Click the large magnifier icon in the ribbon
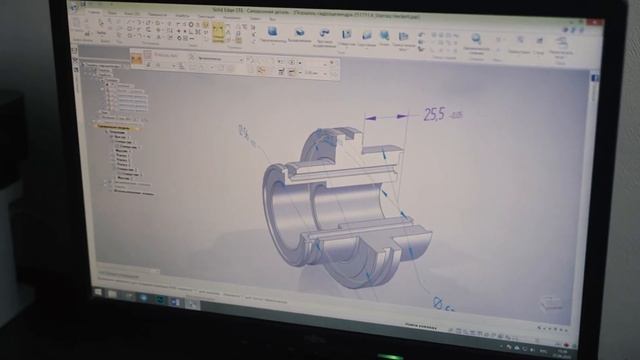This screenshot has height=360, width=640. pos(476,40)
